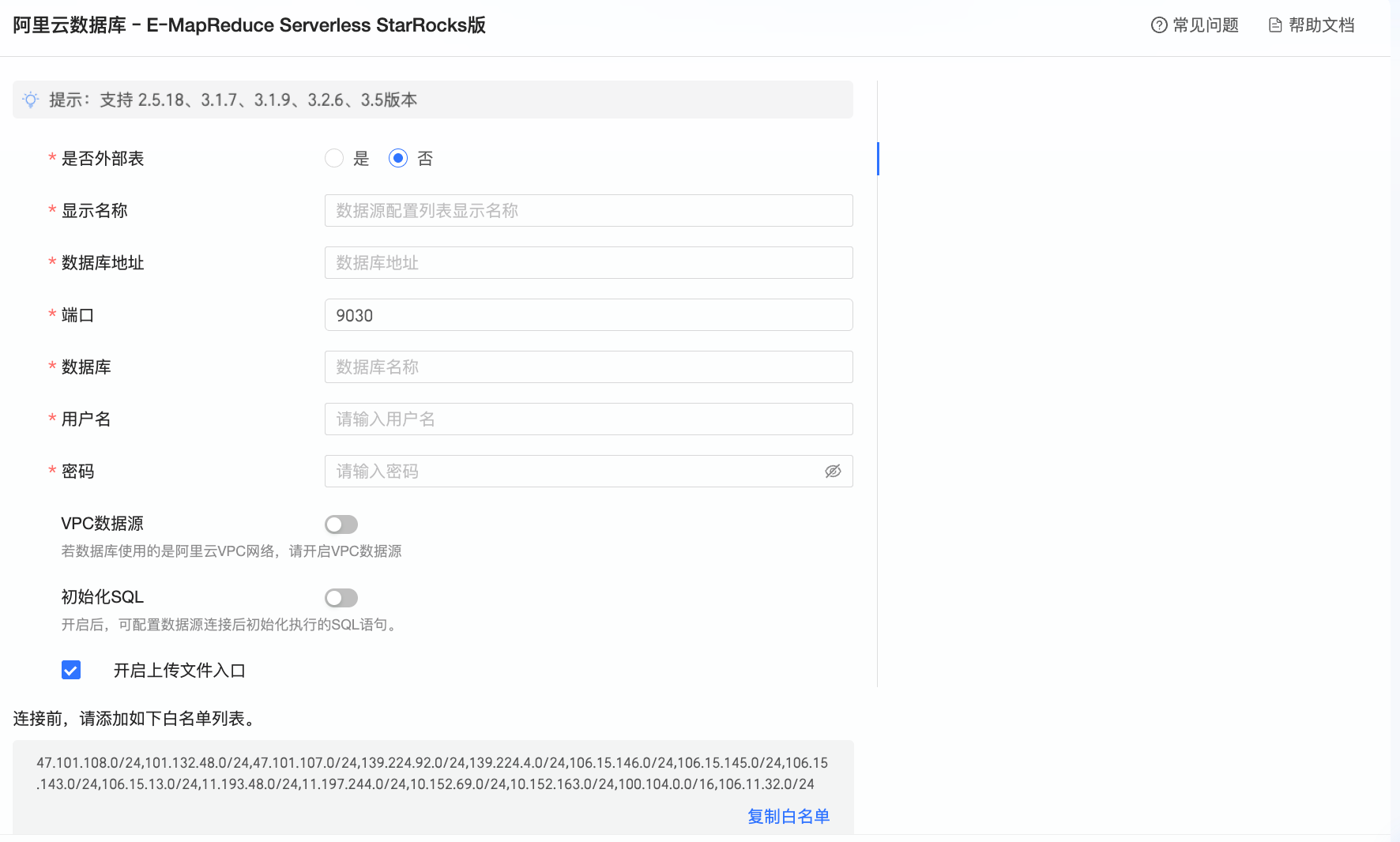1400x842 pixels.
Task: Select 是 for 是否外部表
Action: pos(334,158)
